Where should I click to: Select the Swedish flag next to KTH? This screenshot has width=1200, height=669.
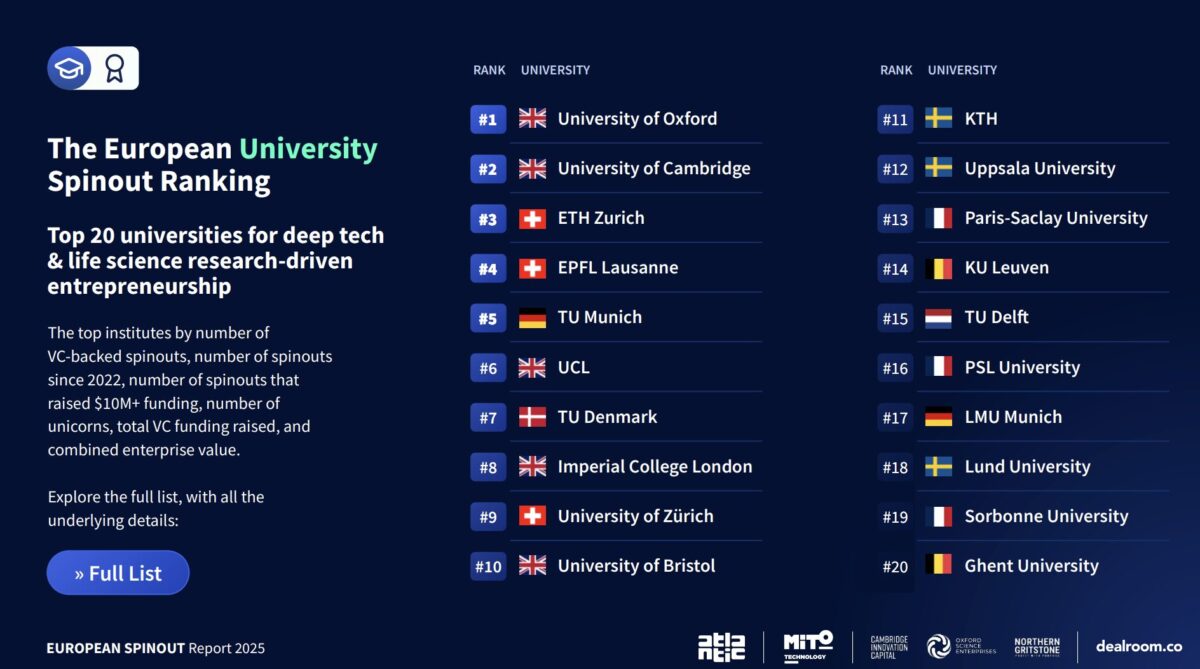[x=940, y=118]
